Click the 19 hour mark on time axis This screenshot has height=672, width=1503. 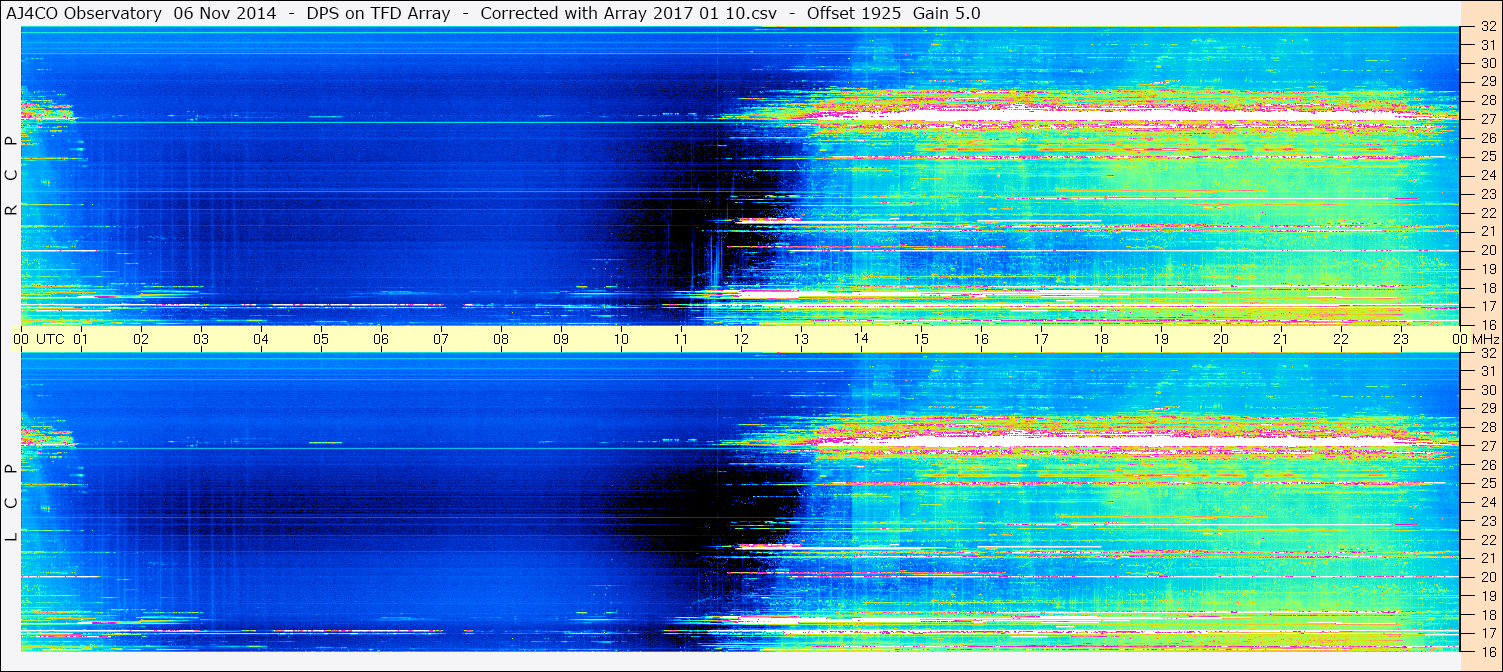click(x=1161, y=339)
